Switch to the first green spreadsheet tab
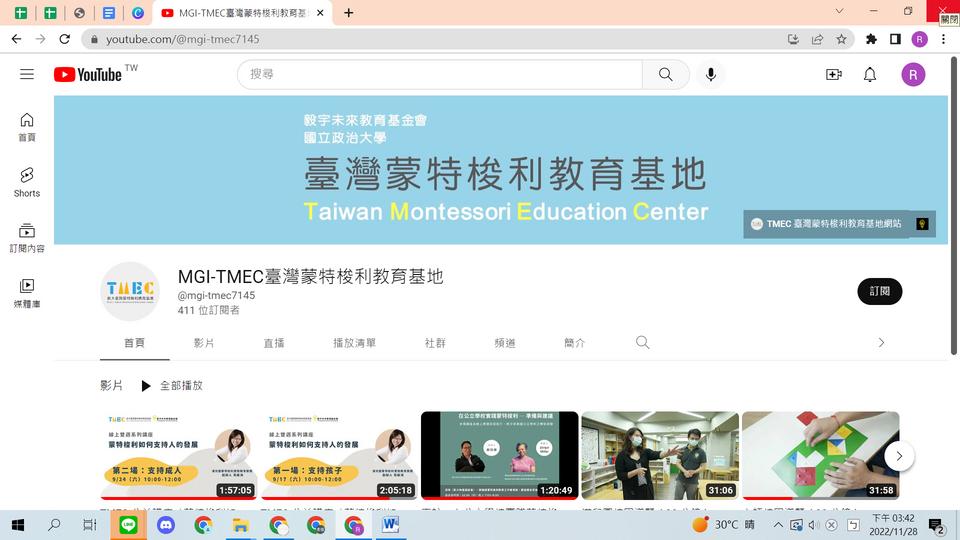The width and height of the screenshot is (960, 540). pos(20,13)
